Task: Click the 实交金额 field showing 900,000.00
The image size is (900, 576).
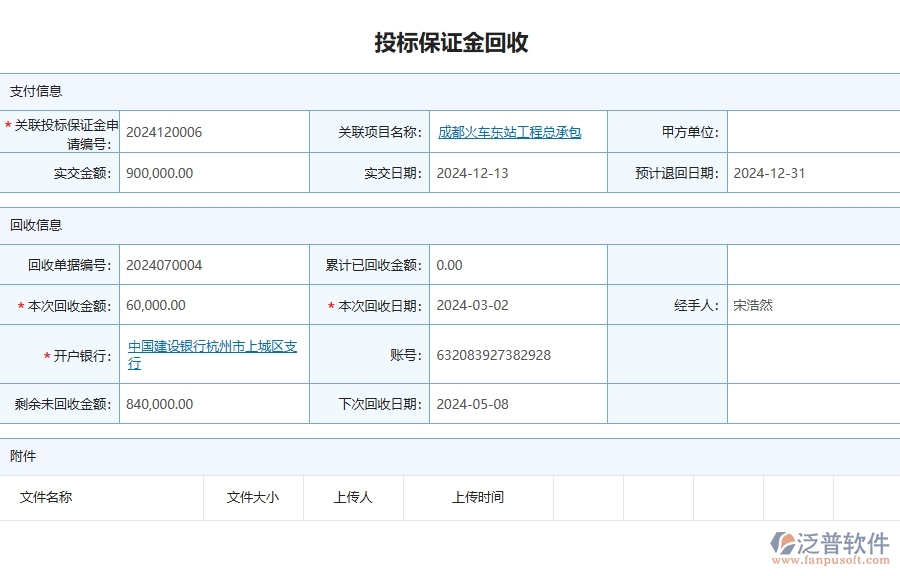Action: [x=162, y=172]
